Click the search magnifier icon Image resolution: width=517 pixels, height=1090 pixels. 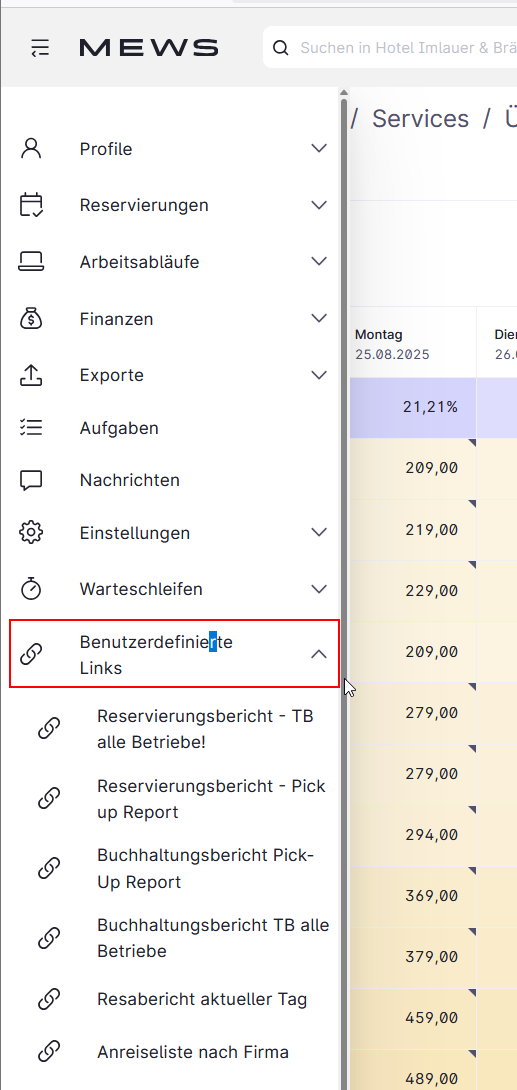pyautogui.click(x=280, y=48)
